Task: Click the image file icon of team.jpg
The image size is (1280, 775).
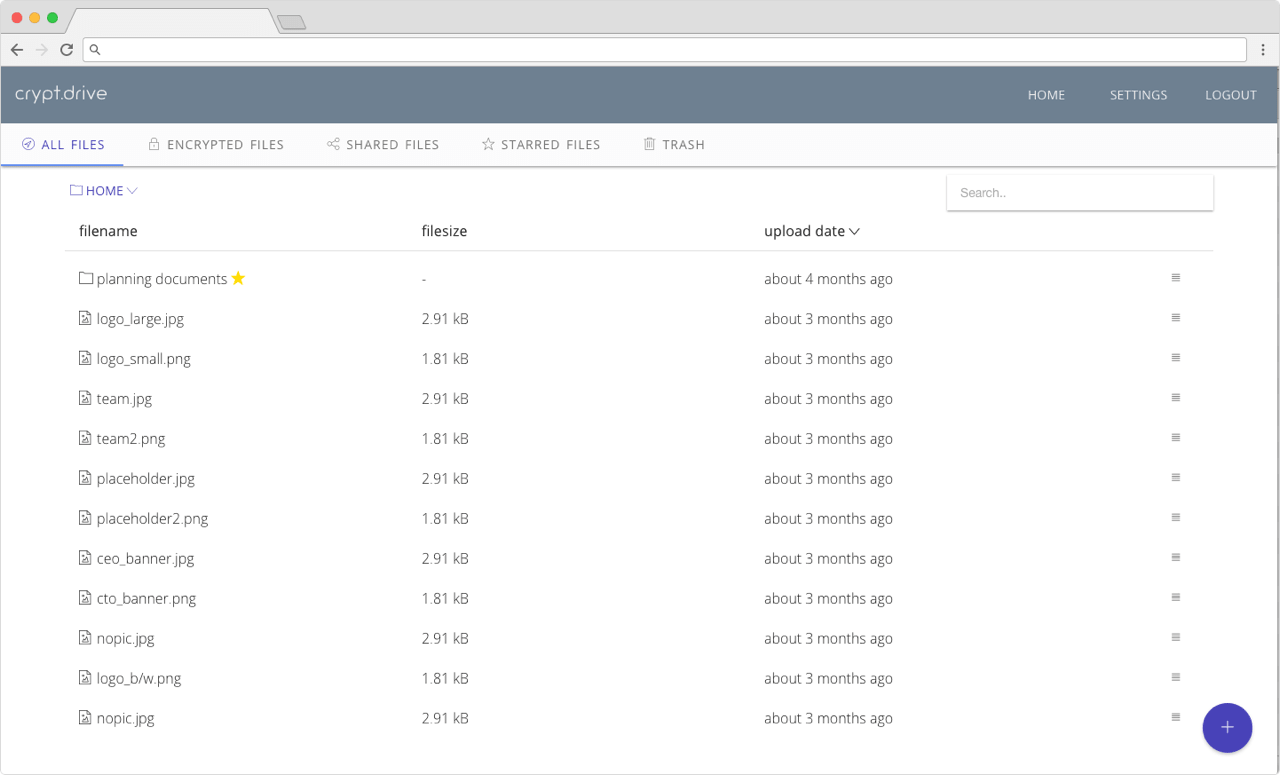Action: 85,398
